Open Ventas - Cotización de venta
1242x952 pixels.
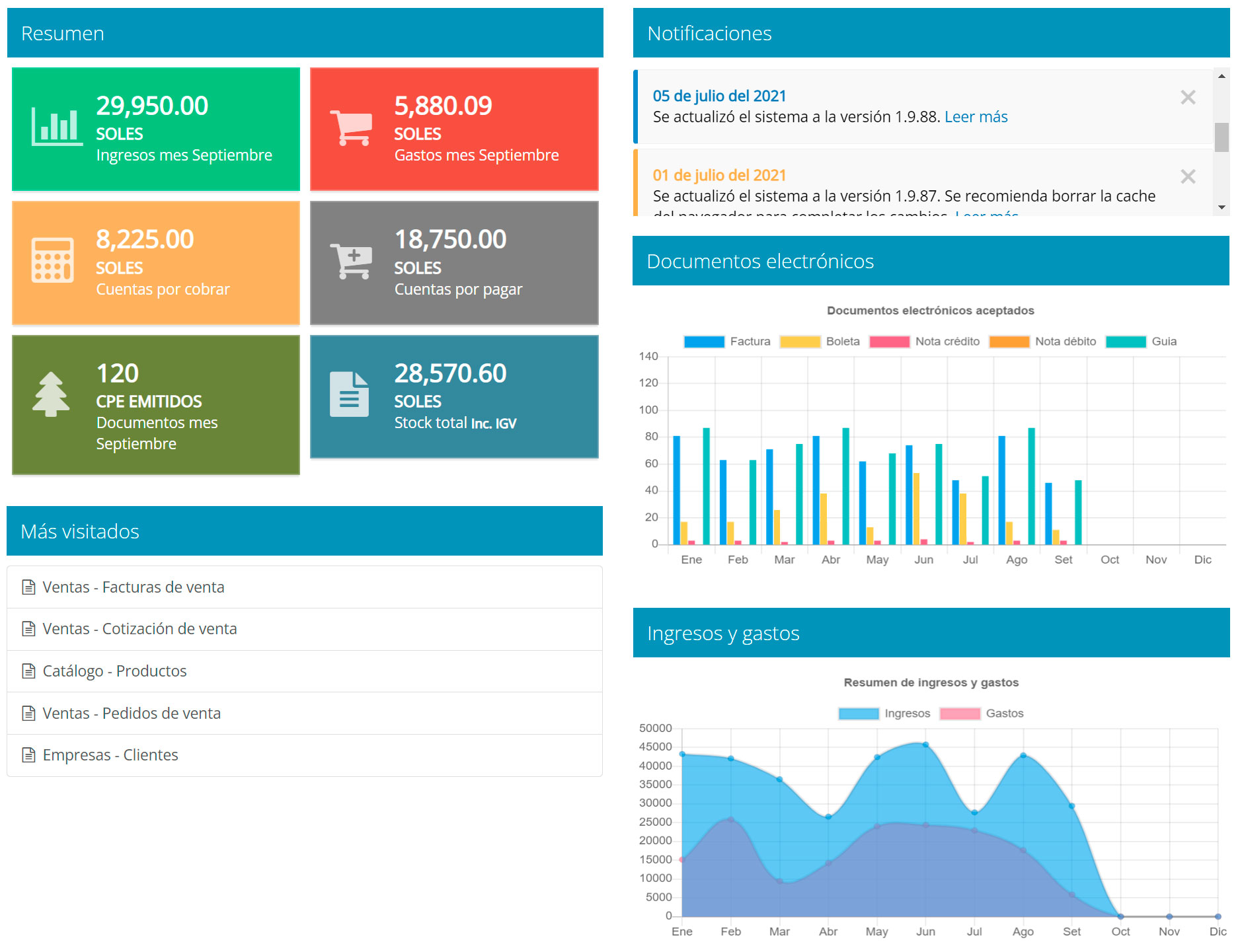(139, 629)
